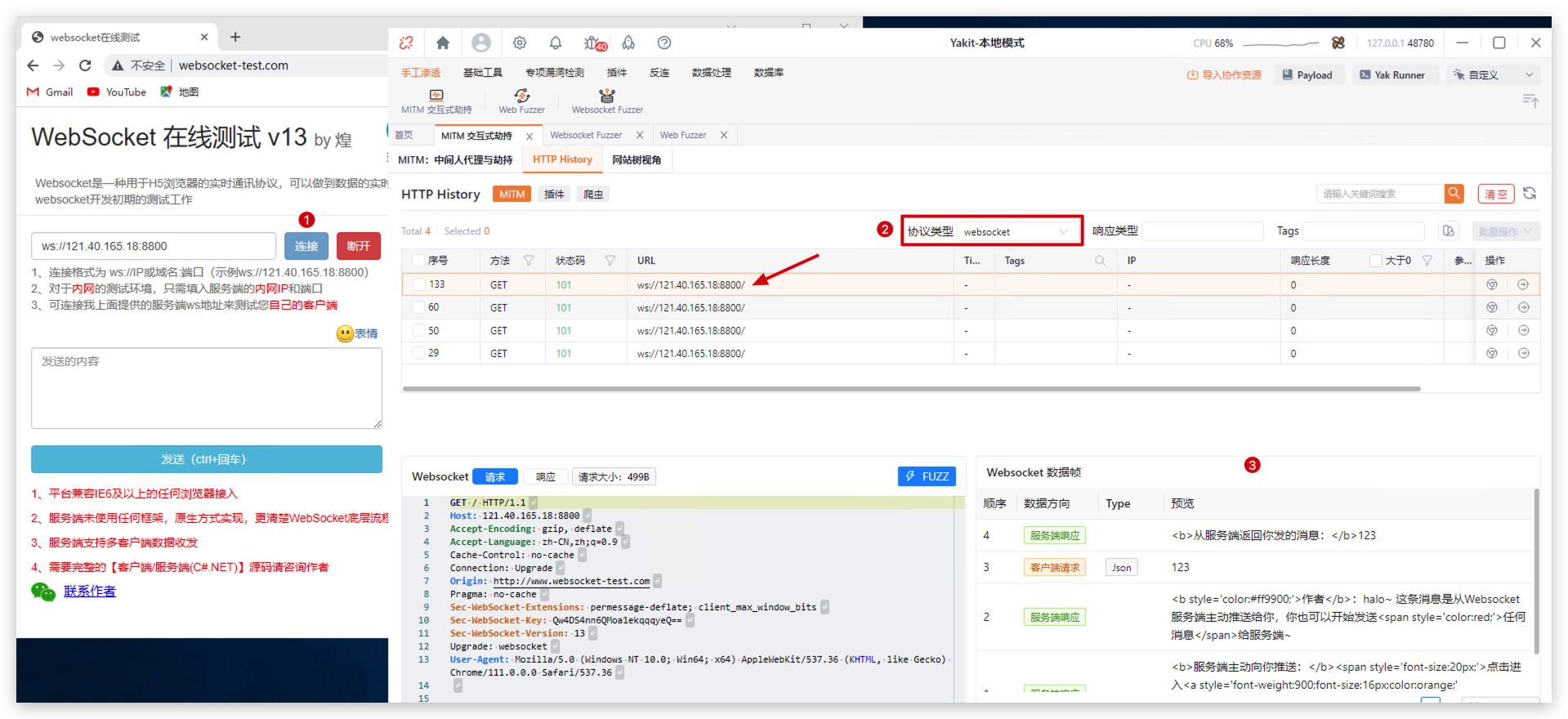1568x719 pixels.
Task: Open the 自定义 dropdown menu
Action: (1493, 75)
